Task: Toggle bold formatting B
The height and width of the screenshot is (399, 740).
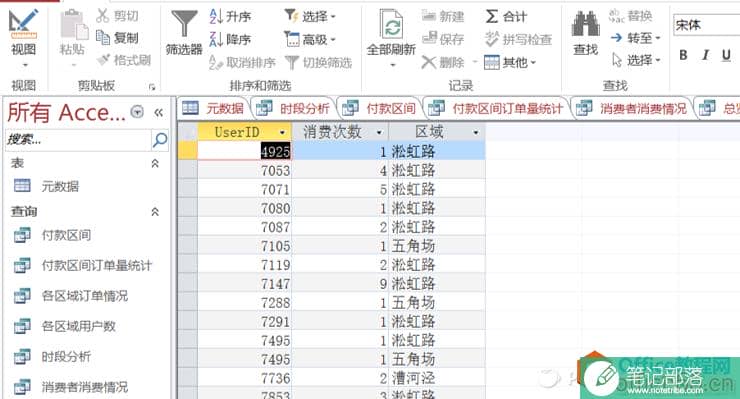Action: click(x=683, y=55)
